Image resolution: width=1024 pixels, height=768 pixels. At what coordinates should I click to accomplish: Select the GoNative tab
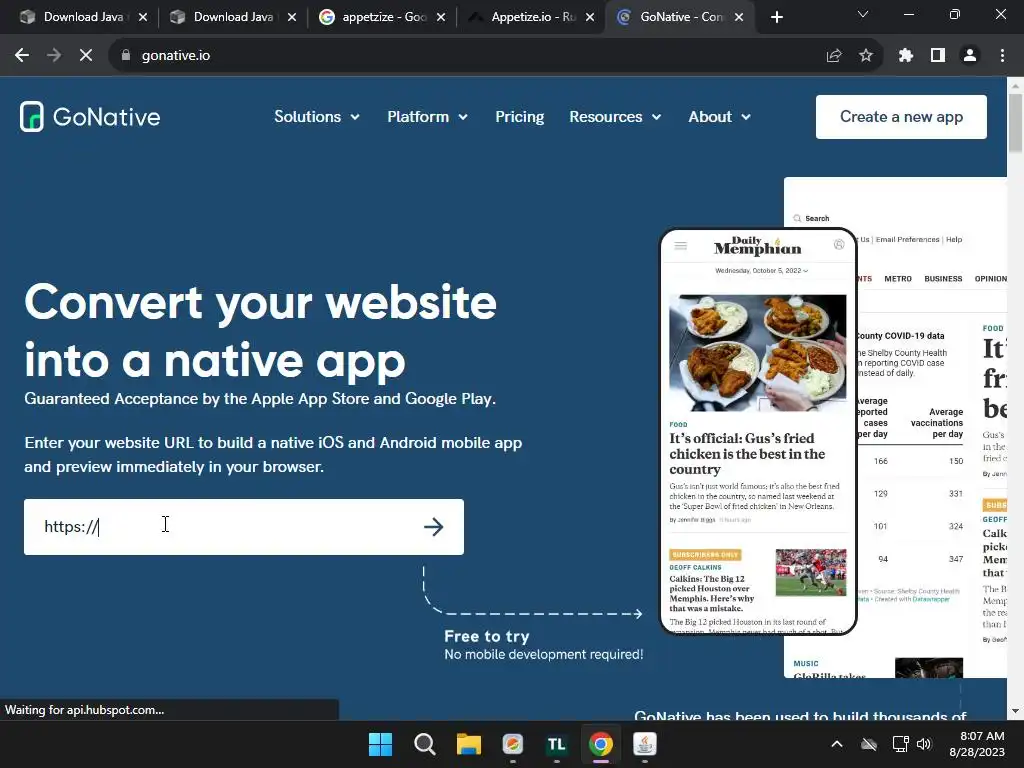tap(681, 18)
